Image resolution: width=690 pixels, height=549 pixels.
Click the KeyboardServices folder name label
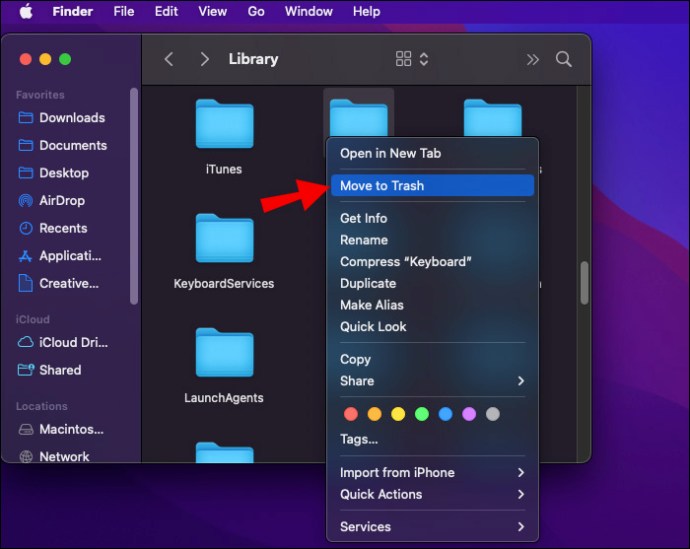point(224,284)
